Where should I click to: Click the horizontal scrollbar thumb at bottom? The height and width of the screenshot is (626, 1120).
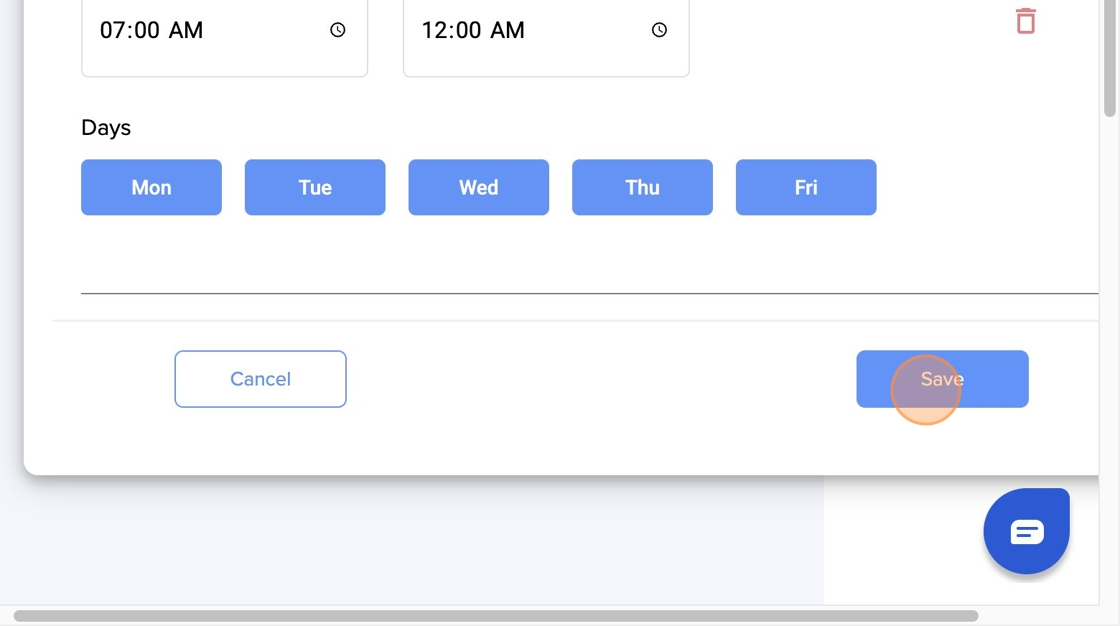(x=496, y=616)
